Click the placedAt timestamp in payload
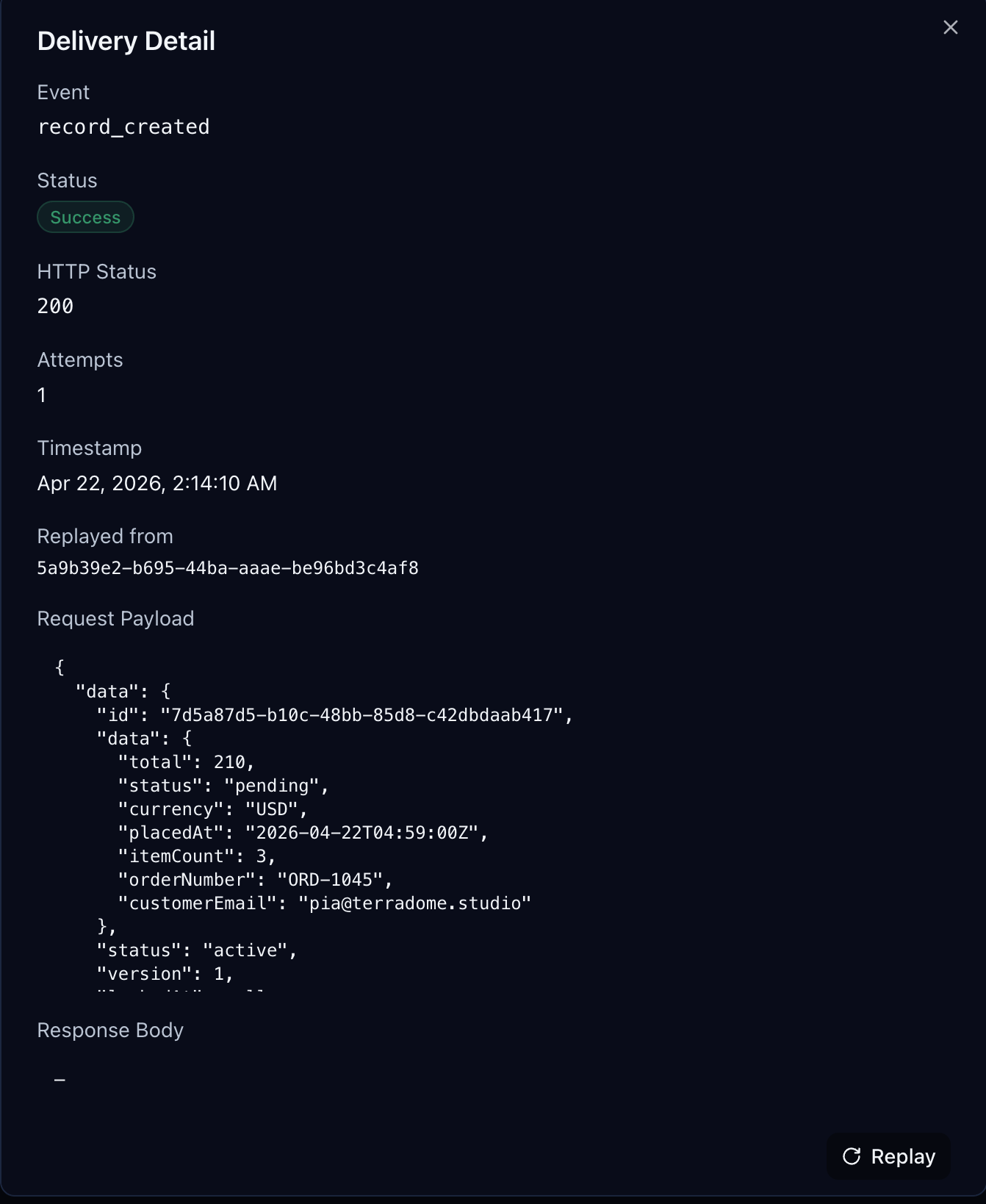 click(x=303, y=833)
